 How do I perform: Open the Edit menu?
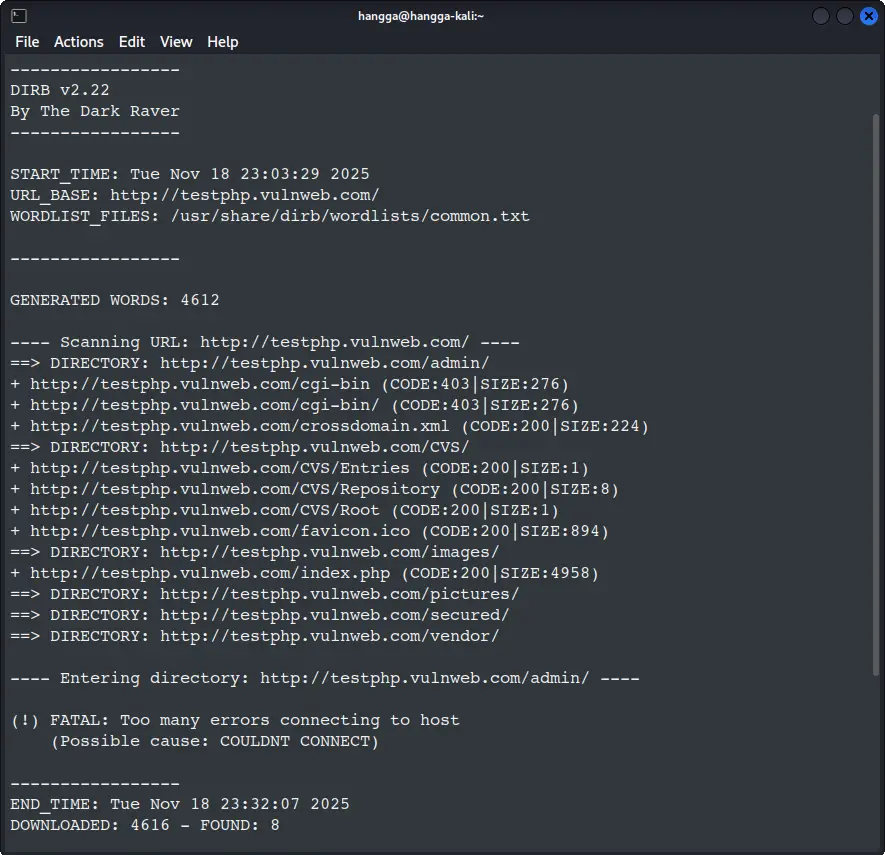coord(131,42)
